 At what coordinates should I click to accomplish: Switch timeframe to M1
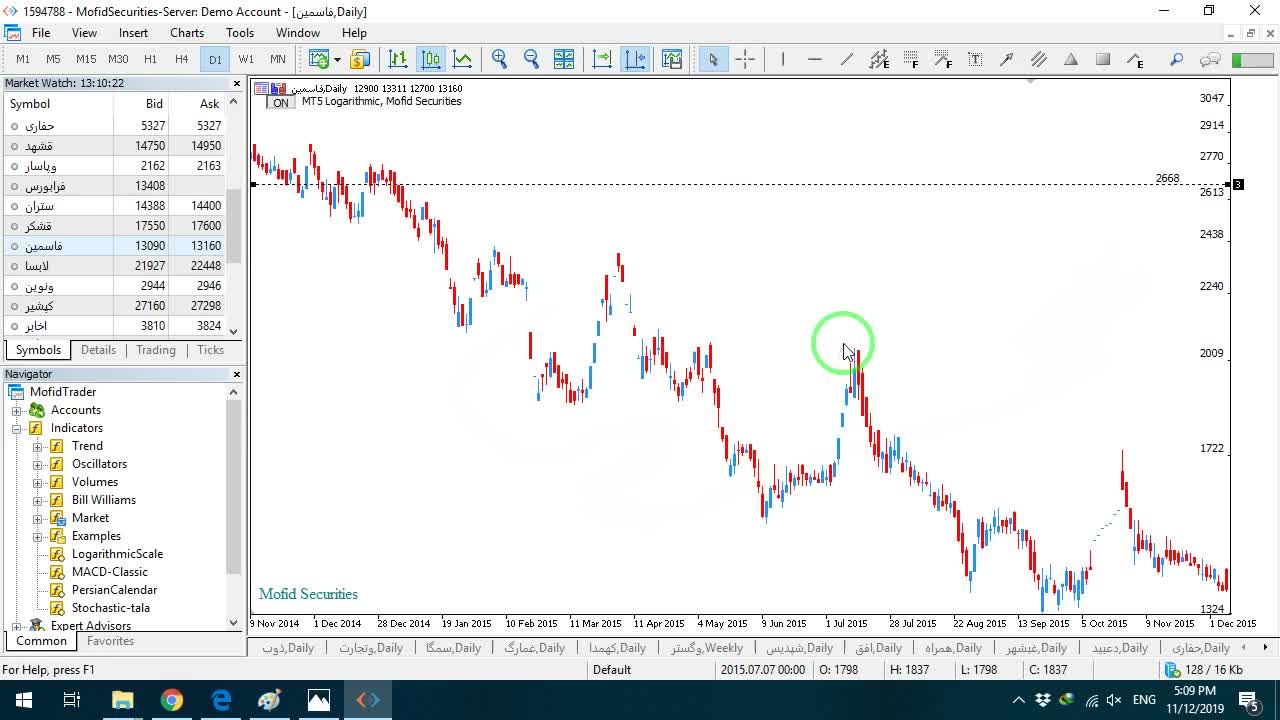(23, 59)
